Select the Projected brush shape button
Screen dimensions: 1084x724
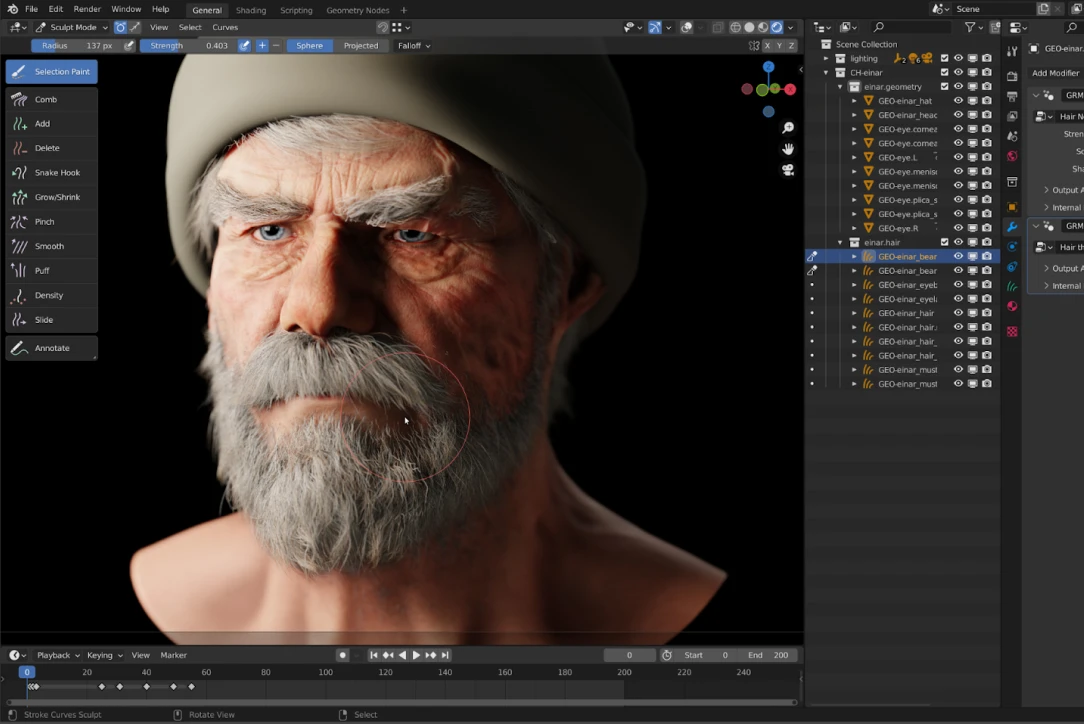361,46
